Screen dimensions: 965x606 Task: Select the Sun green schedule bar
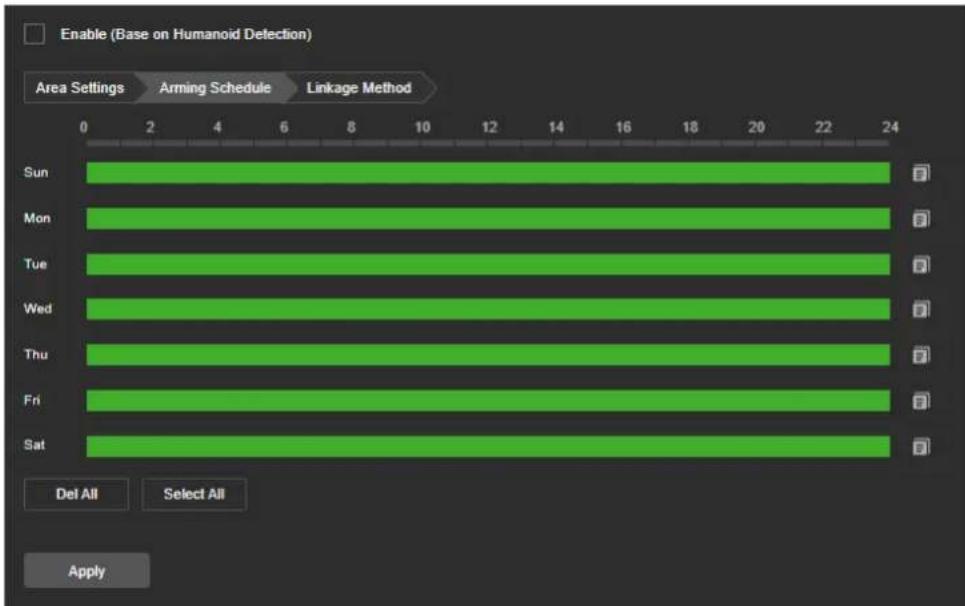pos(488,173)
